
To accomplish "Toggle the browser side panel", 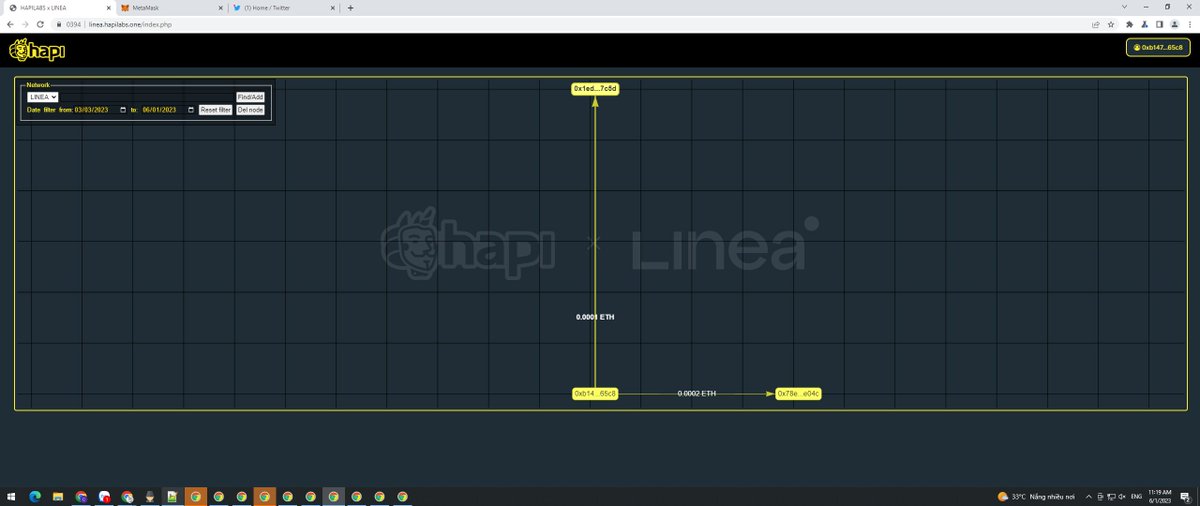I will tap(1160, 24).
